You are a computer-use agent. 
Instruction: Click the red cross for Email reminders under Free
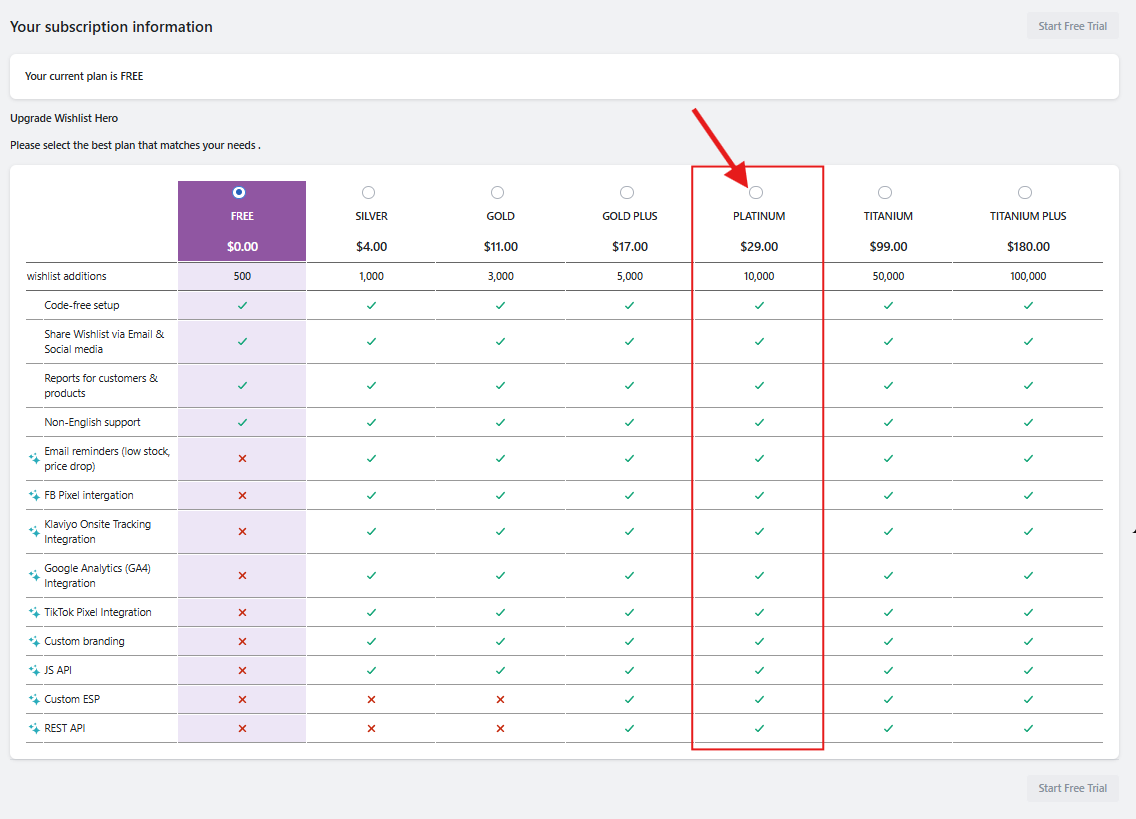pyautogui.click(x=243, y=458)
